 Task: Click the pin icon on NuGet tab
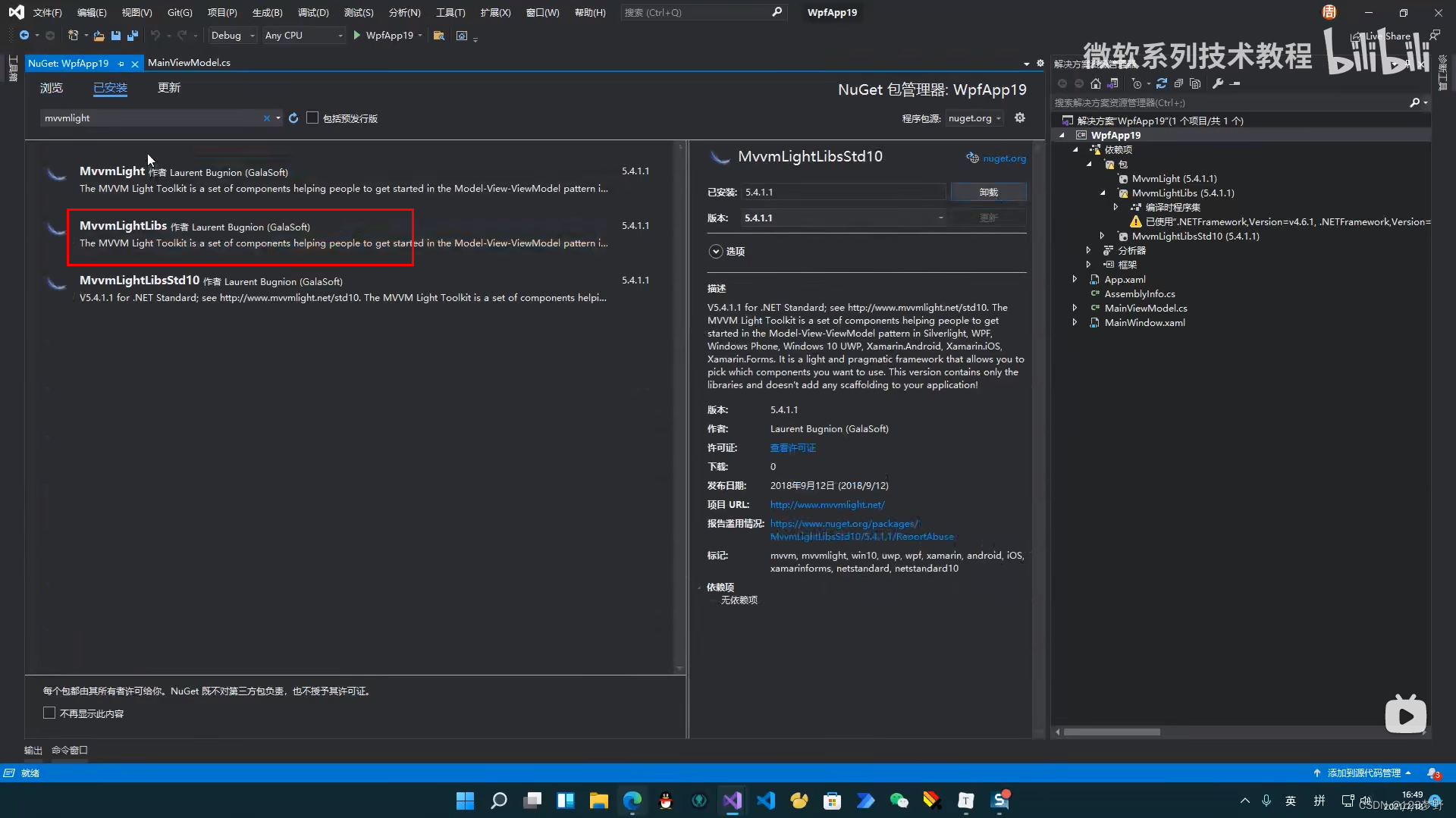click(121, 64)
